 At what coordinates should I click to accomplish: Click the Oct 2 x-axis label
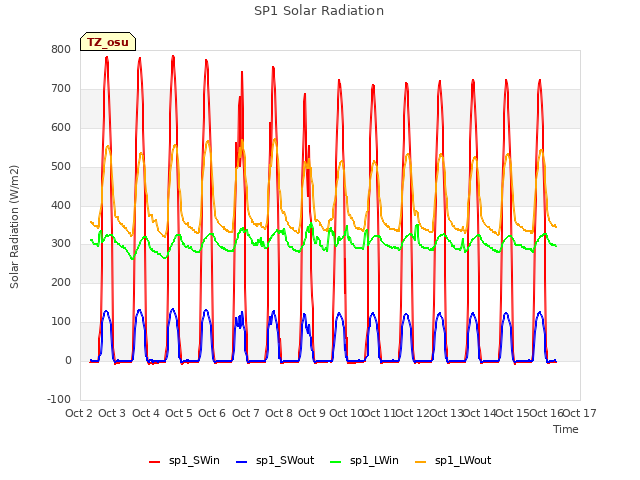coord(79,413)
